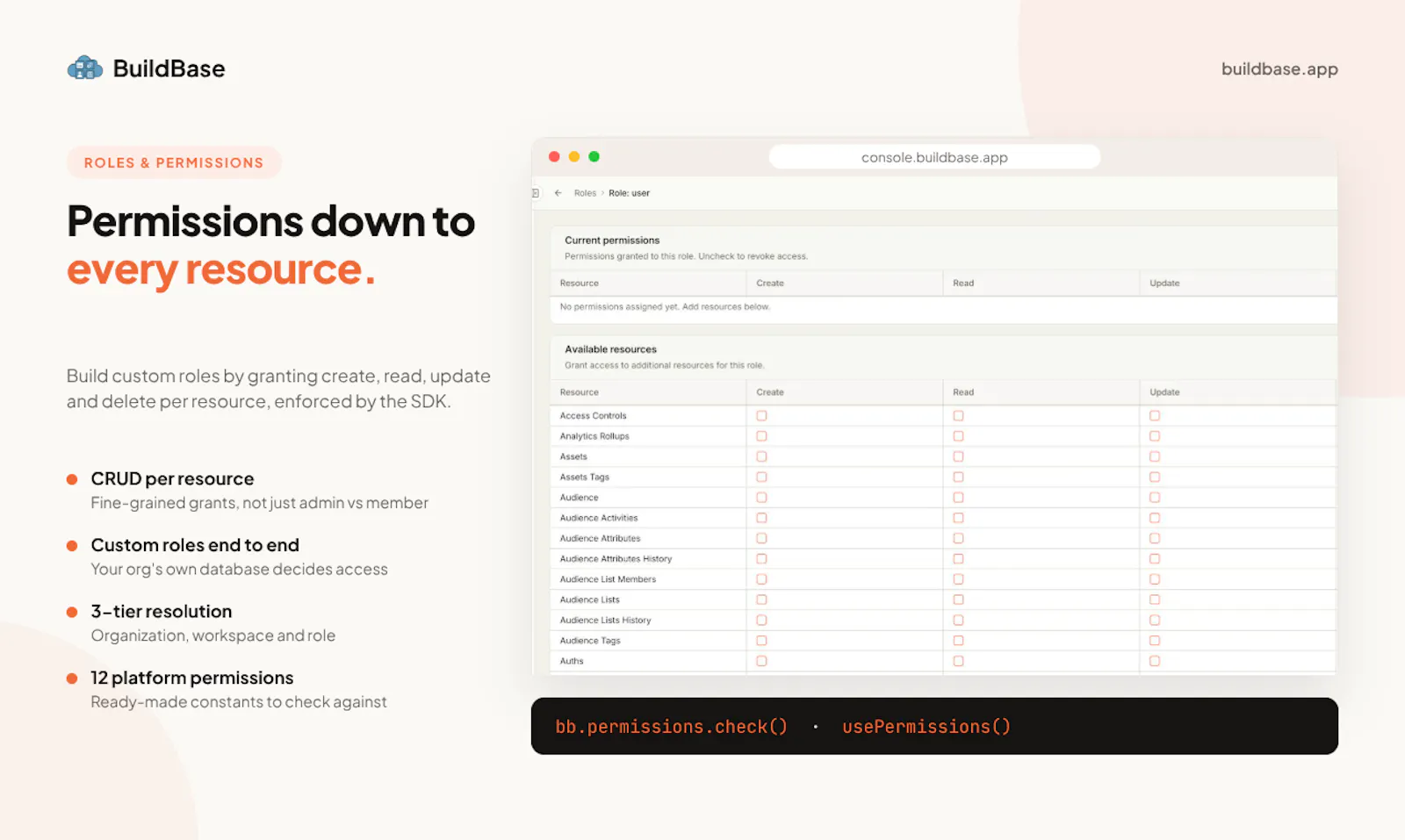
Task: Click the ROLES & PERMISSIONS pill badge
Action: coord(174,162)
